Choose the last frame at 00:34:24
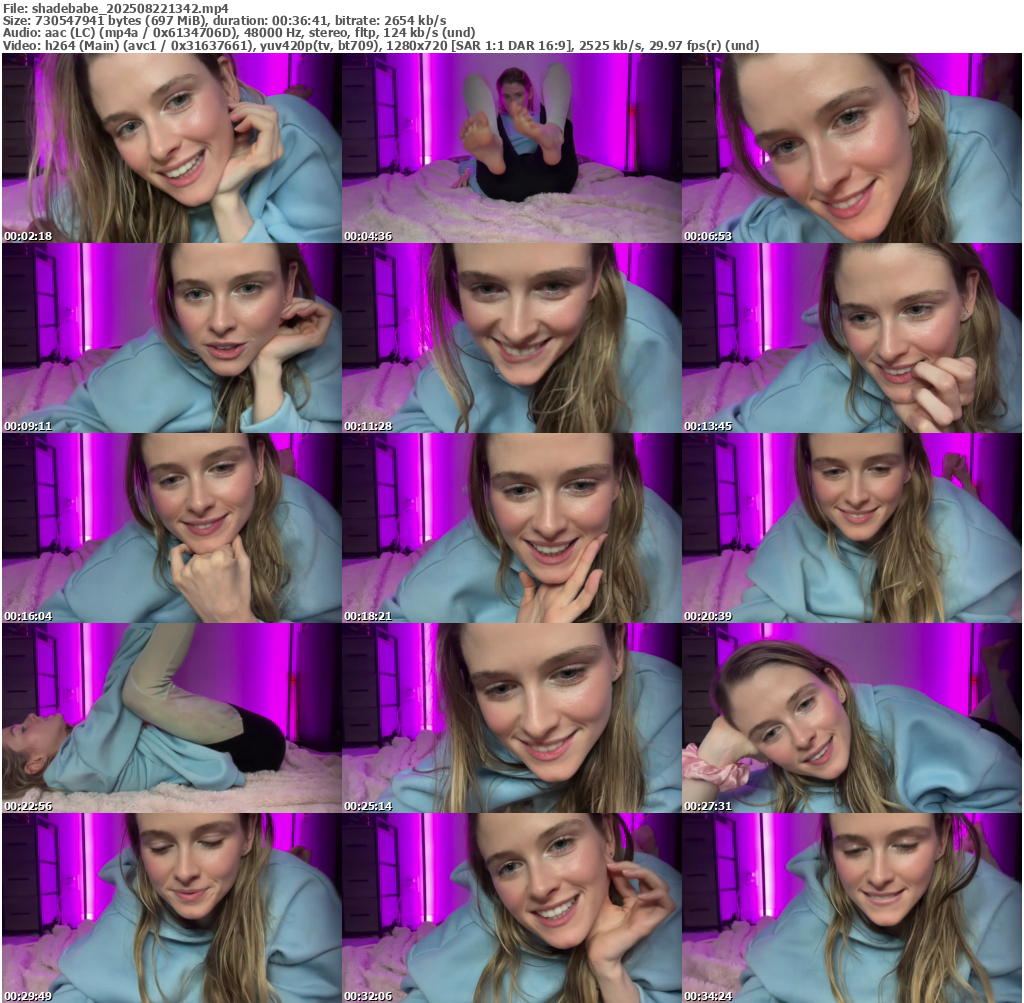The height and width of the screenshot is (1003, 1024). [x=852, y=908]
